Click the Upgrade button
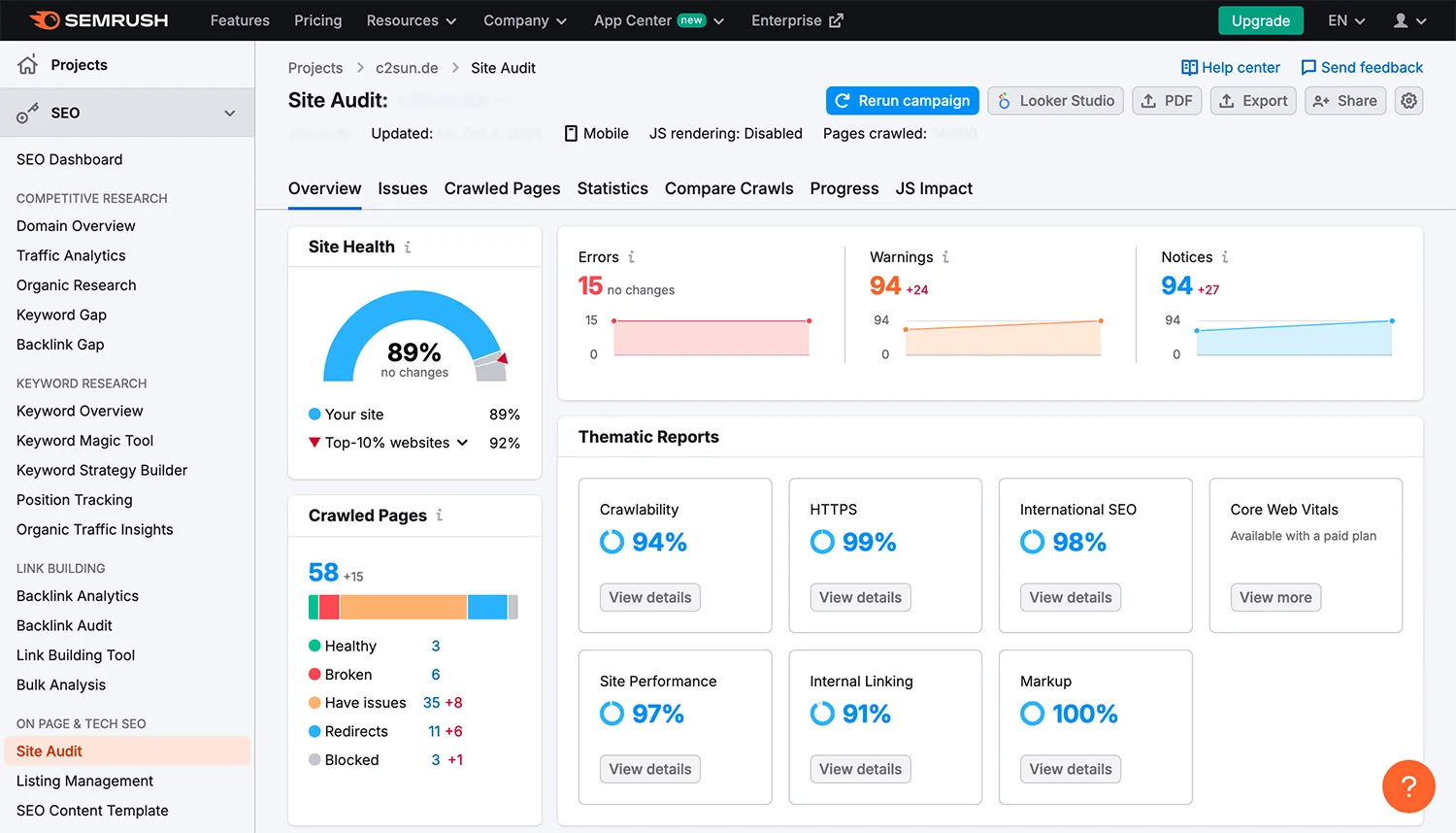This screenshot has height=833, width=1456. pyautogui.click(x=1260, y=20)
